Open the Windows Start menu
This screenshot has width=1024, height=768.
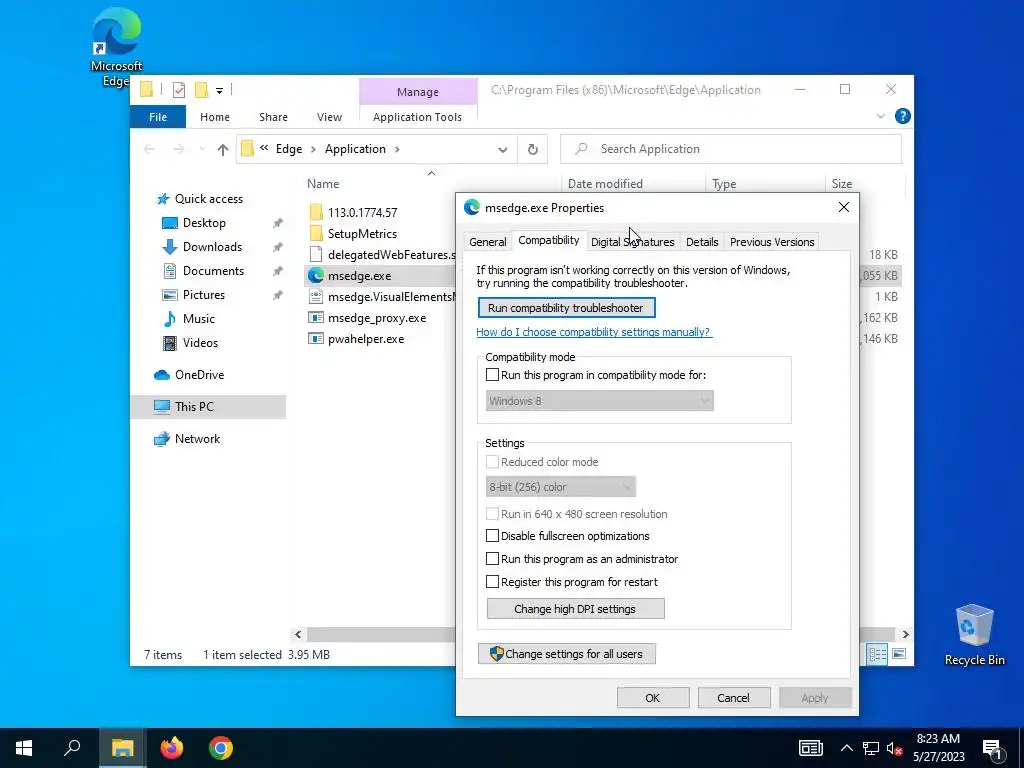[24, 748]
